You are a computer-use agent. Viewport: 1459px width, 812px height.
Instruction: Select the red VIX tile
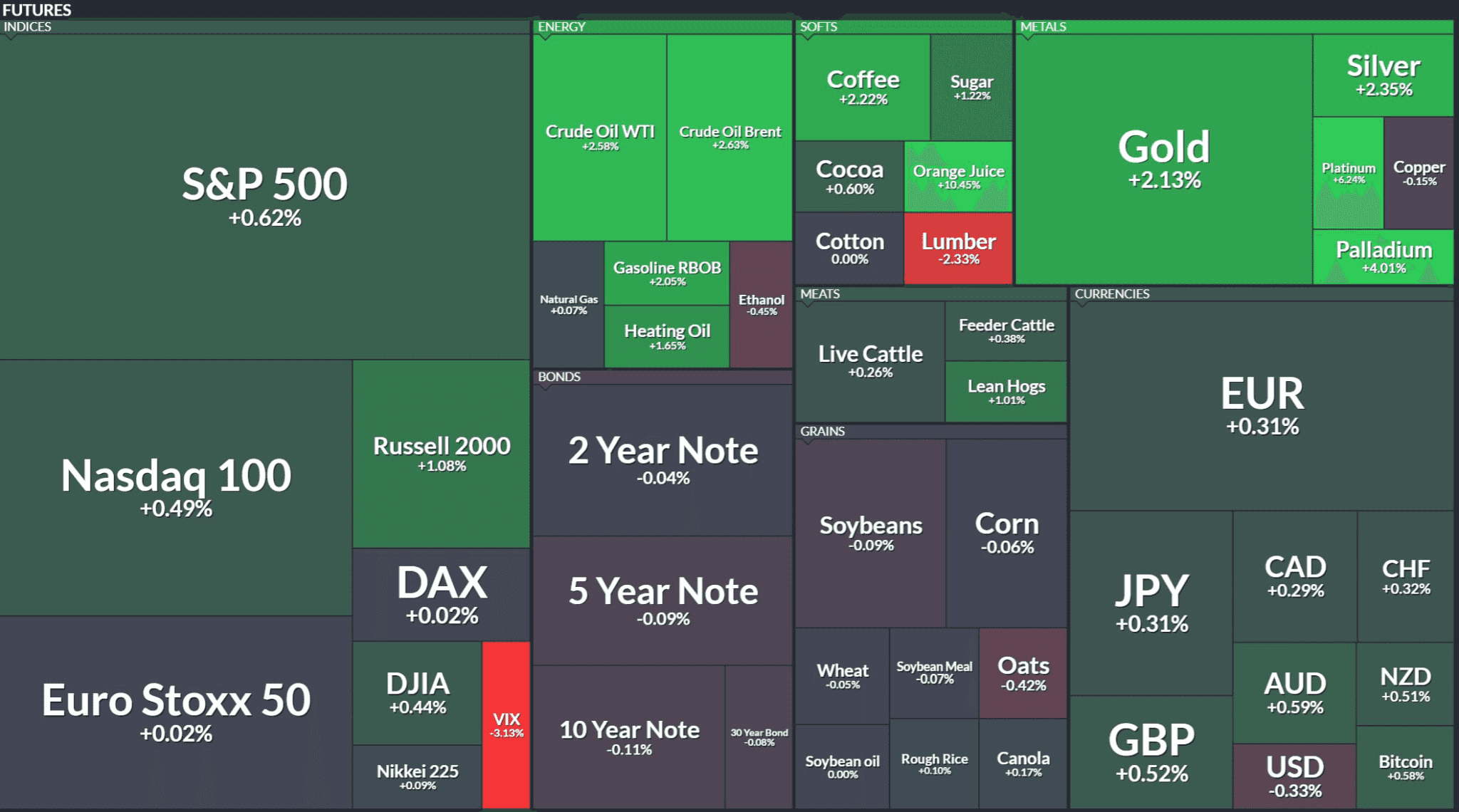506,724
